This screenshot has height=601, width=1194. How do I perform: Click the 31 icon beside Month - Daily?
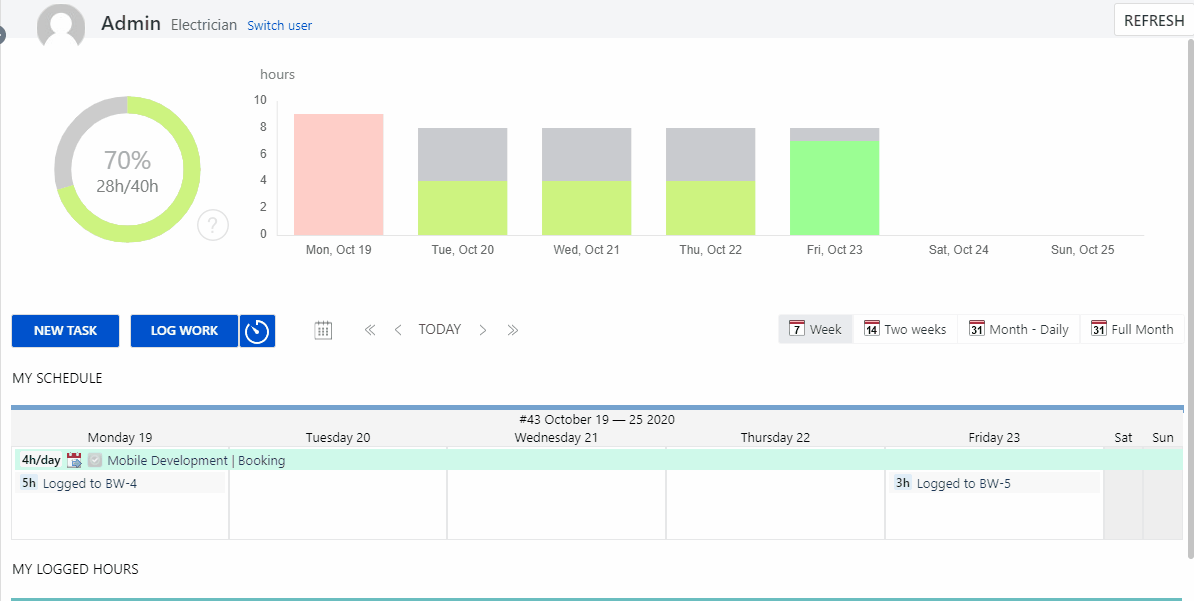(x=976, y=329)
